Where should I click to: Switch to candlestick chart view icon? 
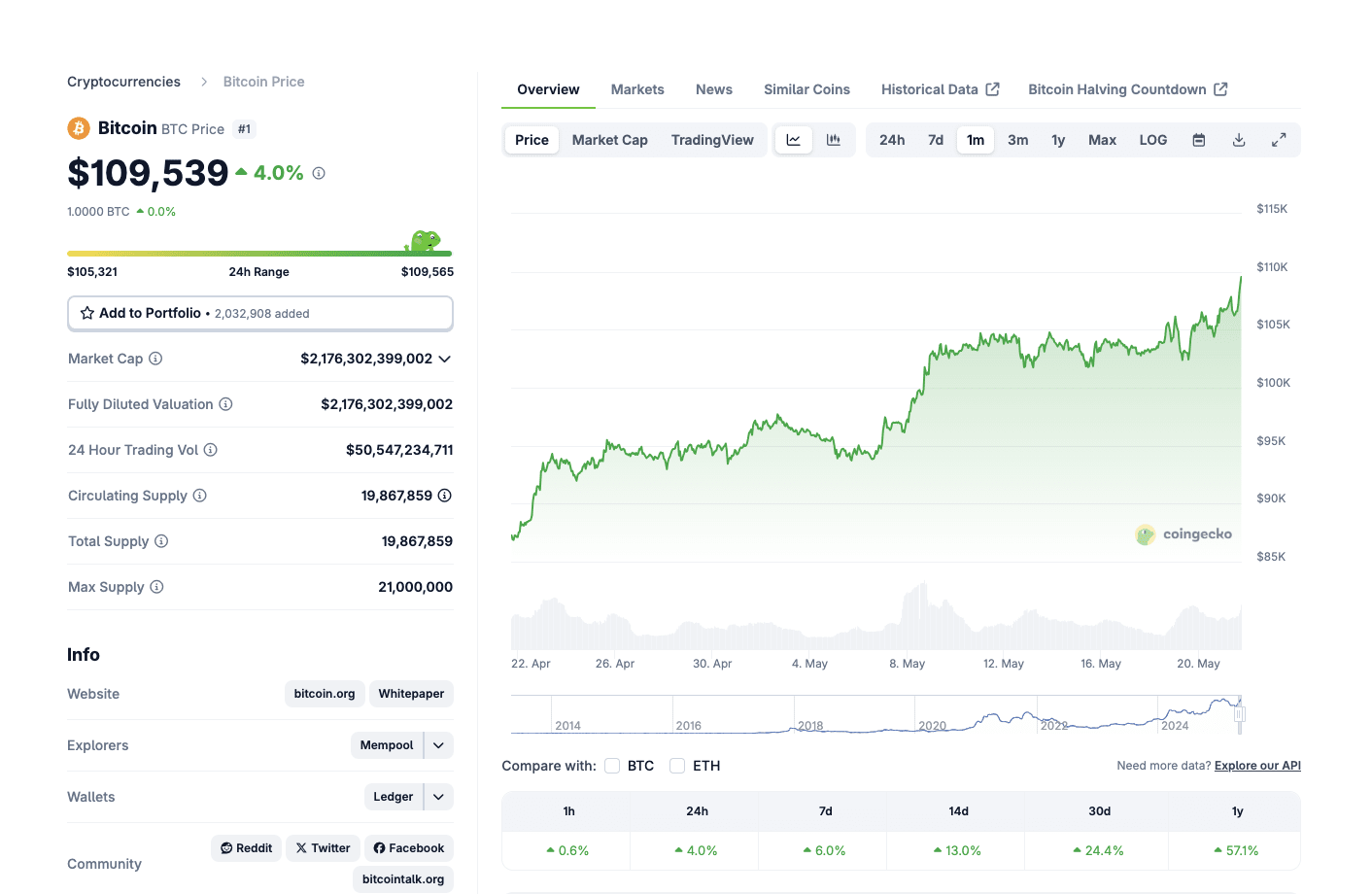pyautogui.click(x=834, y=140)
